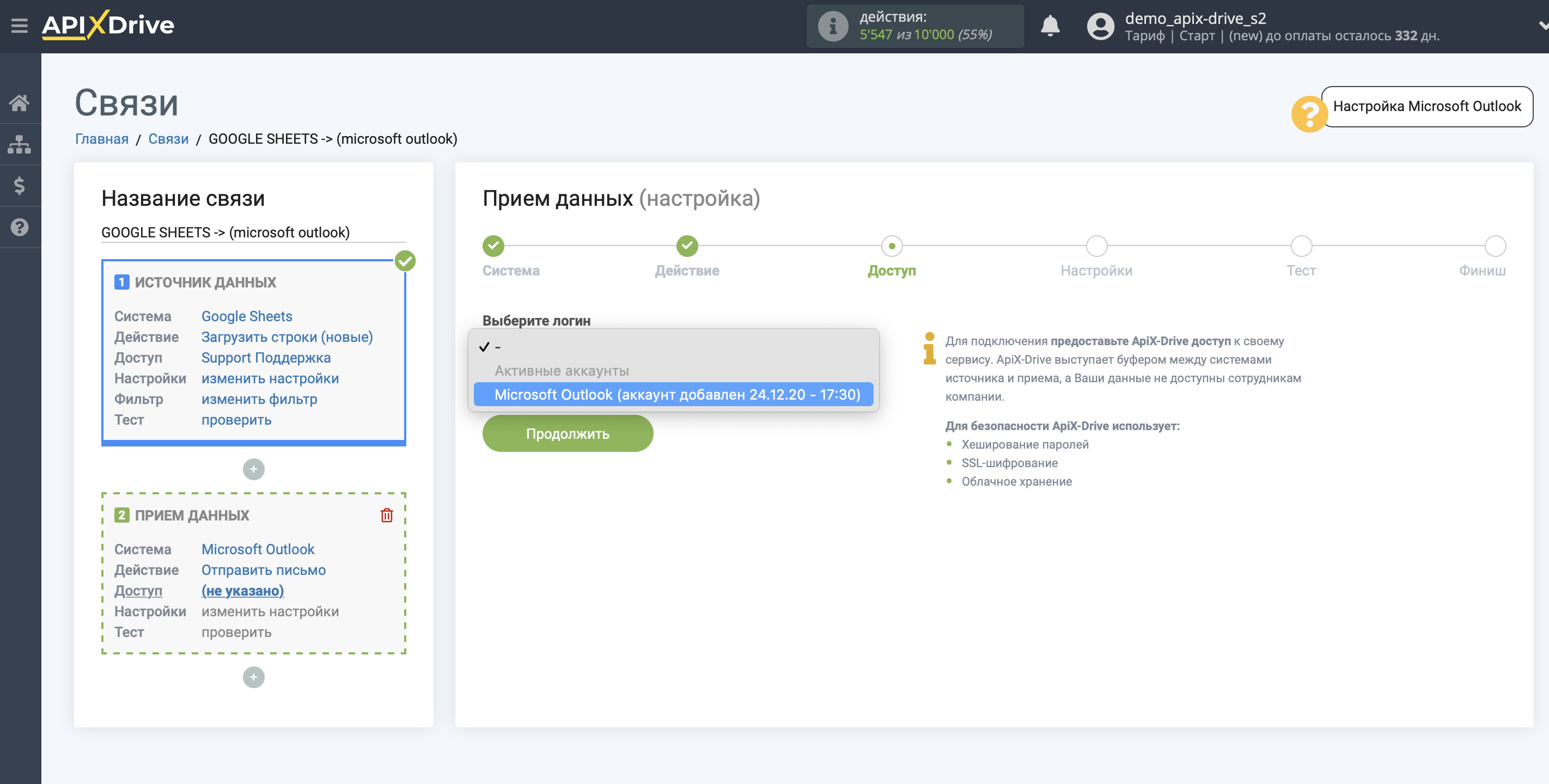
Task: Open Настройка Microsoft Outlook help
Action: (1426, 106)
